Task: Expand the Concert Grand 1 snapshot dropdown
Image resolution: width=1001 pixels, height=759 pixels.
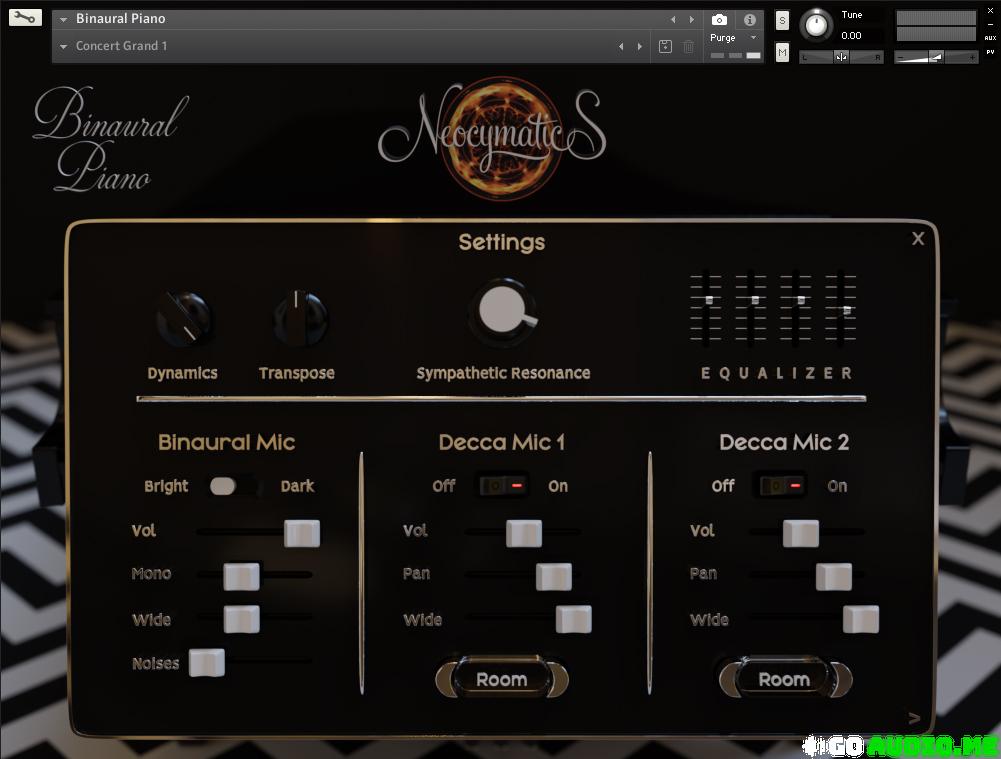Action: coord(64,47)
